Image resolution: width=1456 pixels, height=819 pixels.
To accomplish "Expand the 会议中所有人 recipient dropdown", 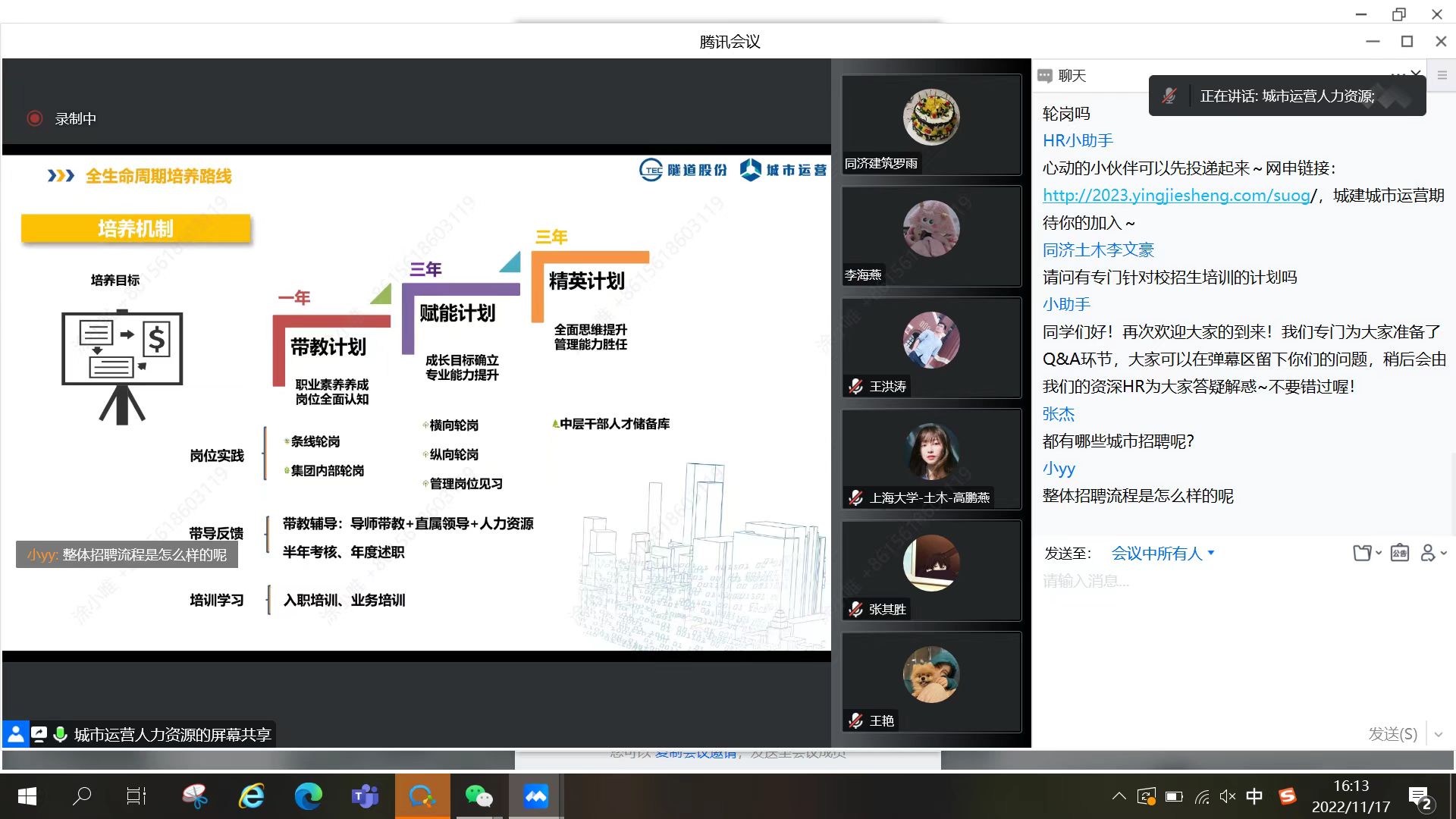I will click(1163, 554).
